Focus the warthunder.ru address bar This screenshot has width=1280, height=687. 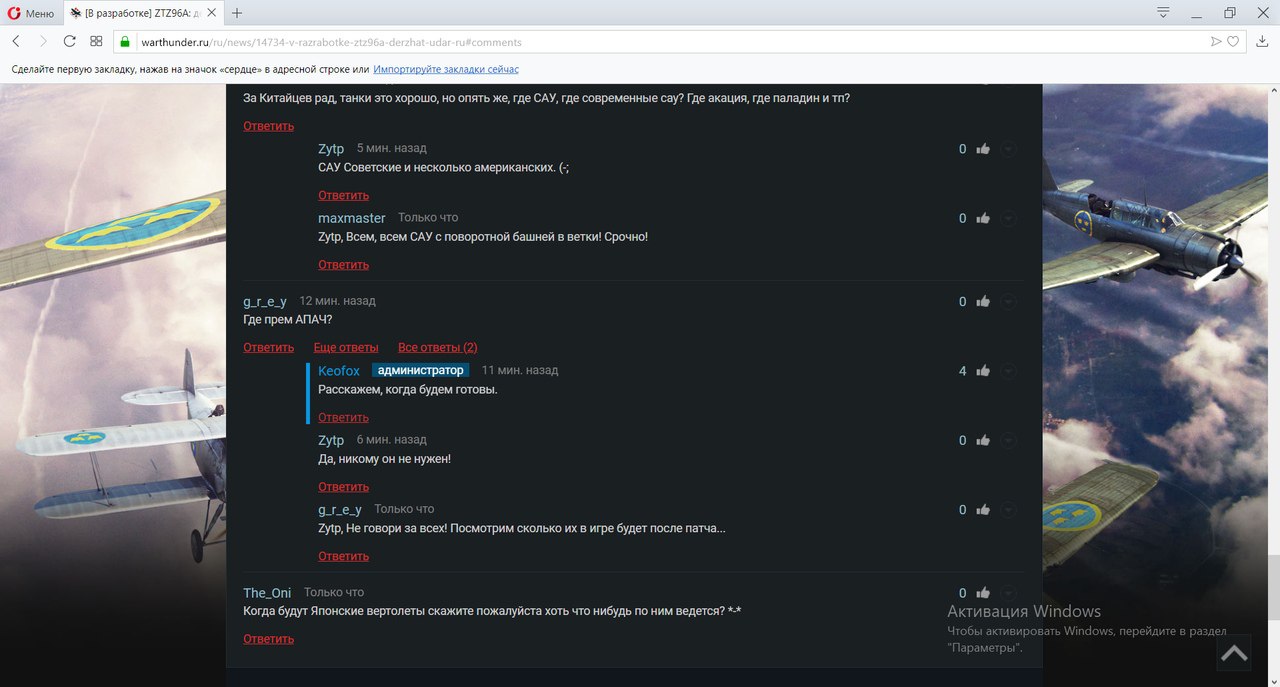click(660, 42)
